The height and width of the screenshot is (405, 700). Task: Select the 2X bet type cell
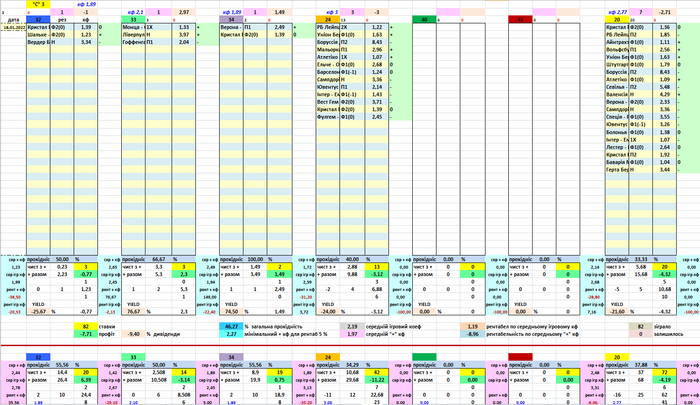click(x=352, y=27)
